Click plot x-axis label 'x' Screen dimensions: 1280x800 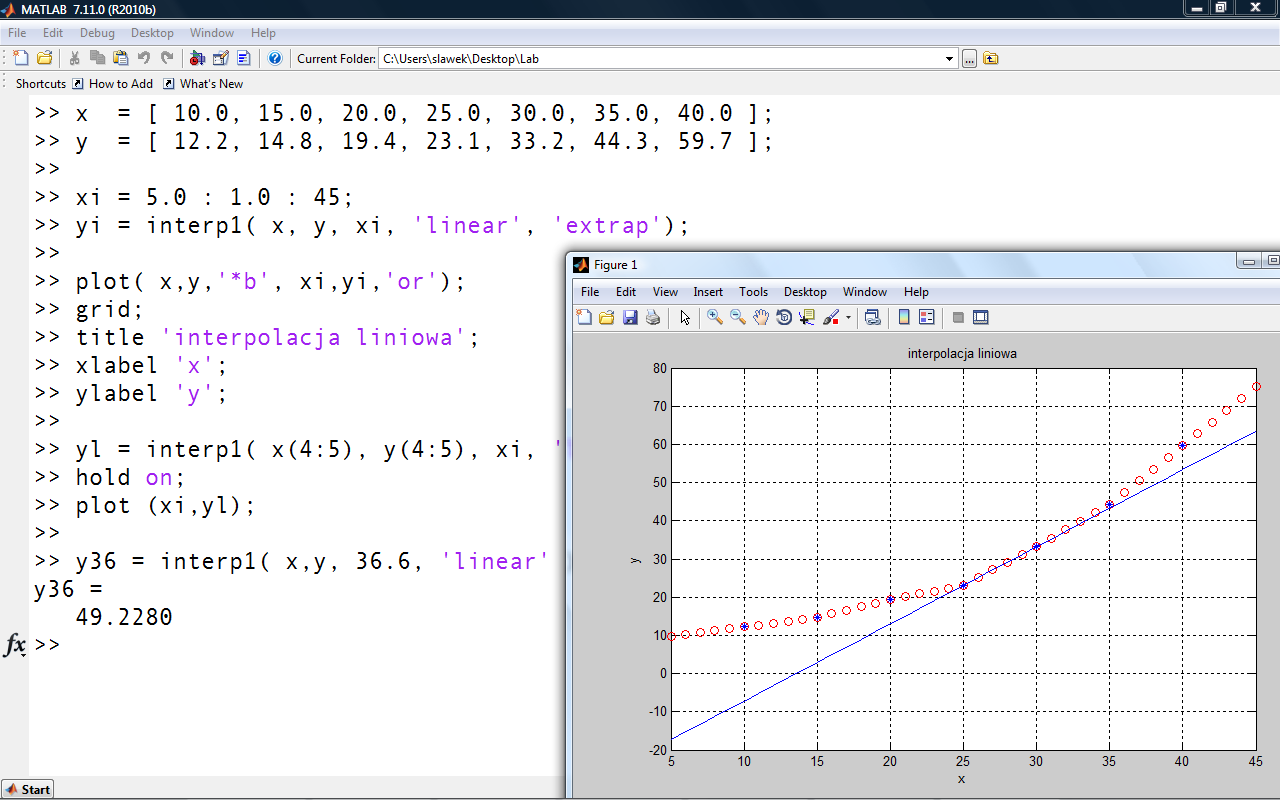961,779
